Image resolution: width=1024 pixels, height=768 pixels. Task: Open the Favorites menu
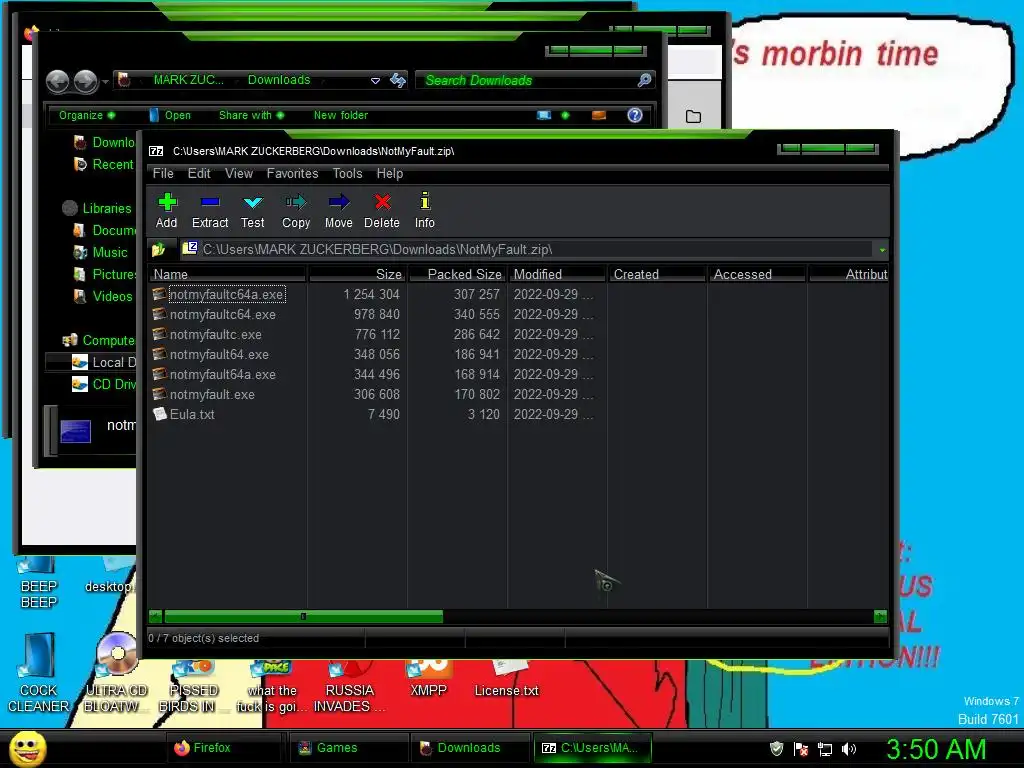tap(292, 173)
